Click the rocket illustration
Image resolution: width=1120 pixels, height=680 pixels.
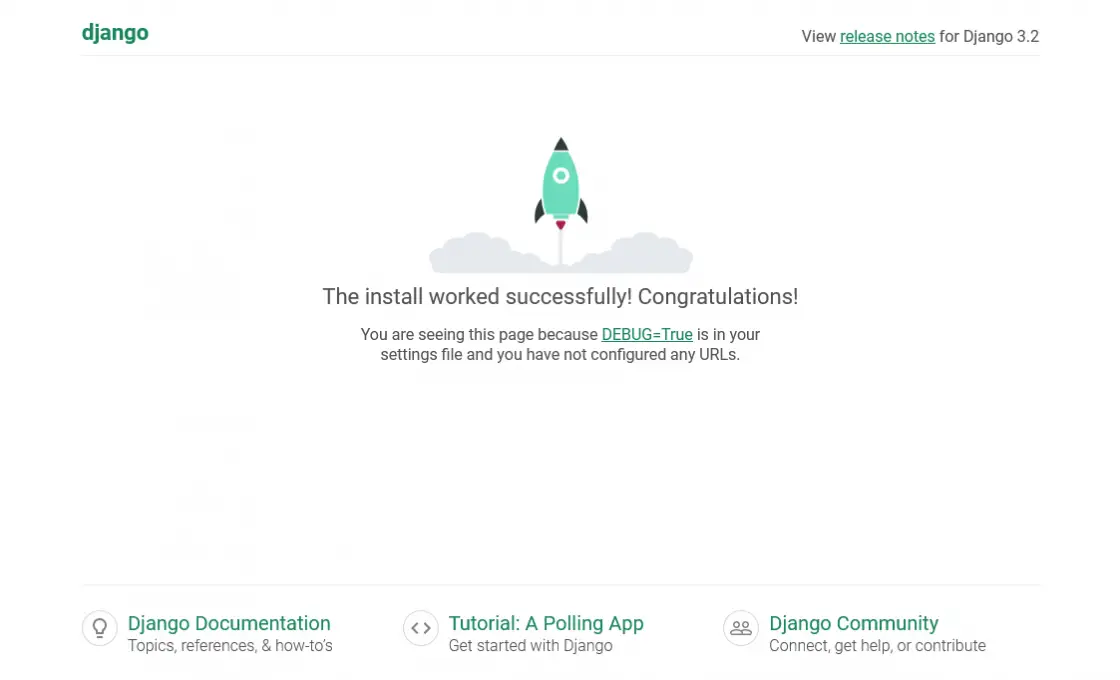pyautogui.click(x=561, y=205)
